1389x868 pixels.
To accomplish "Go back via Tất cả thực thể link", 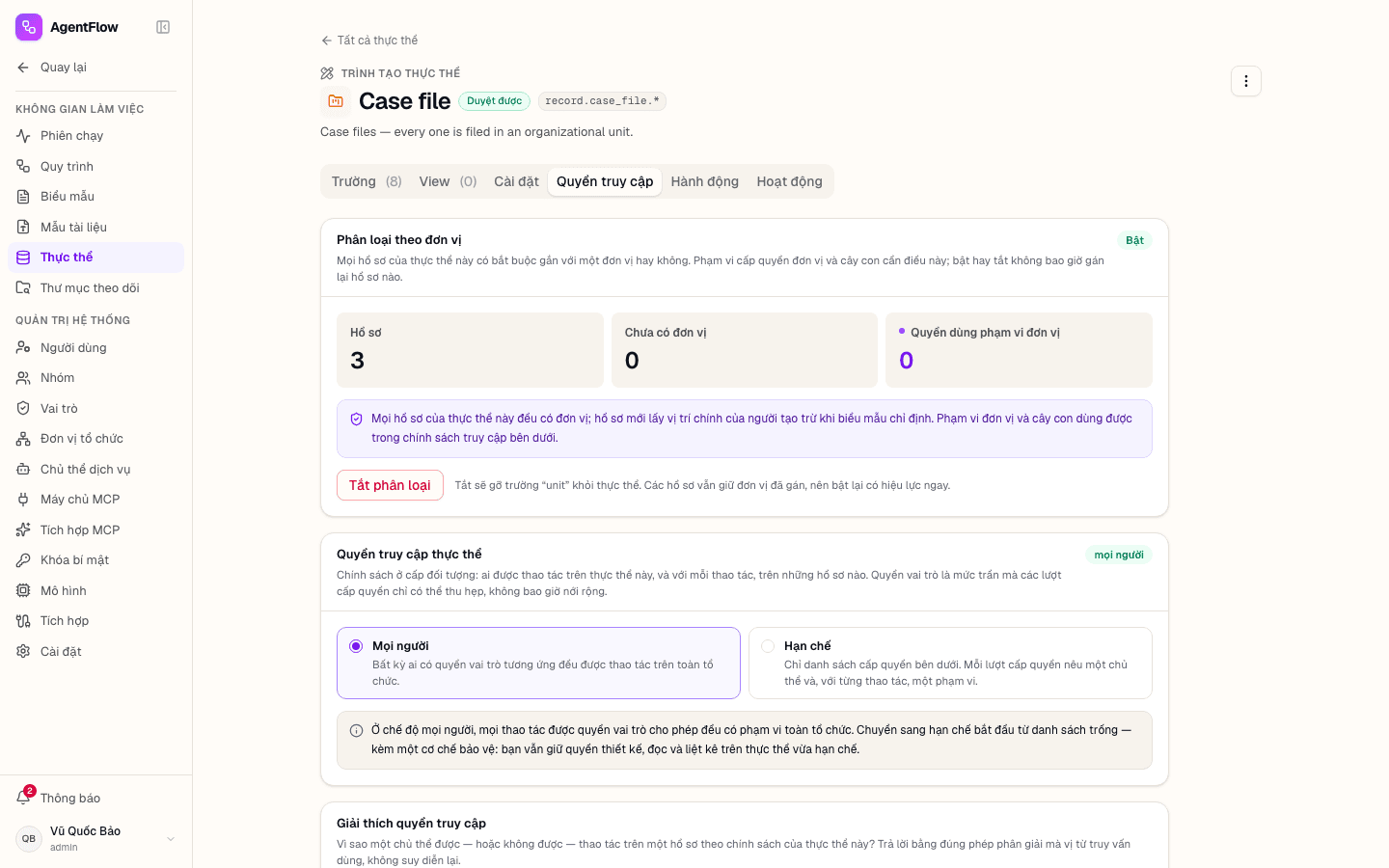I will pos(369,41).
